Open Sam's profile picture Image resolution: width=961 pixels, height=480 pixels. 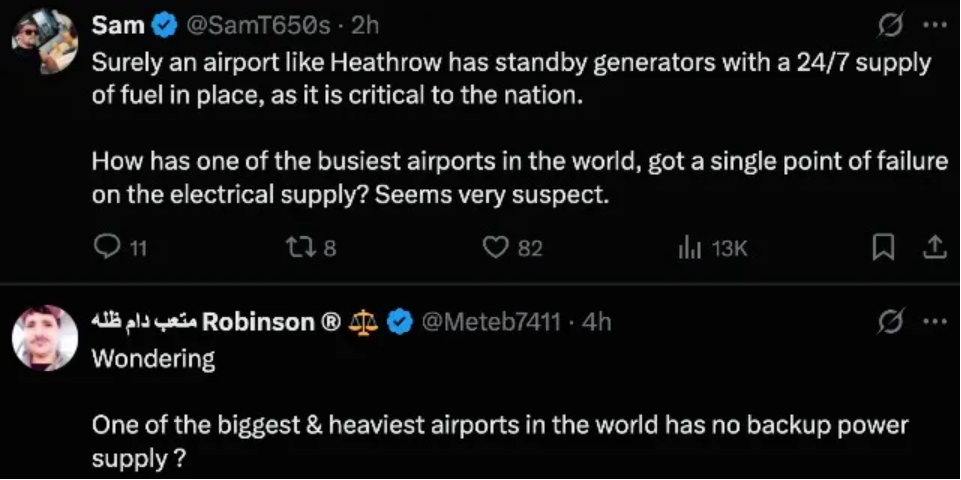point(45,43)
